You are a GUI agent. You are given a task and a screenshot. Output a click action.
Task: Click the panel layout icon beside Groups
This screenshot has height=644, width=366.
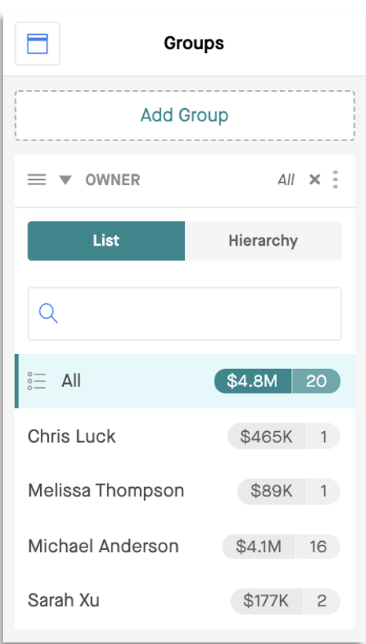(x=37, y=44)
